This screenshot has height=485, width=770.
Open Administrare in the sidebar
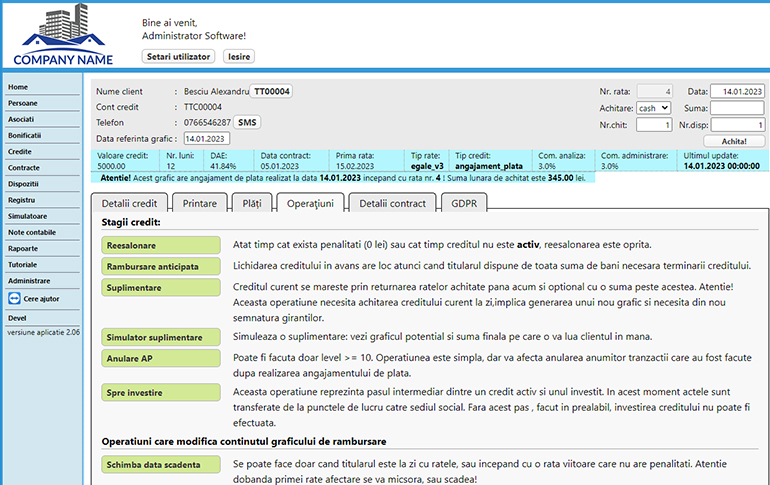click(x=29, y=281)
